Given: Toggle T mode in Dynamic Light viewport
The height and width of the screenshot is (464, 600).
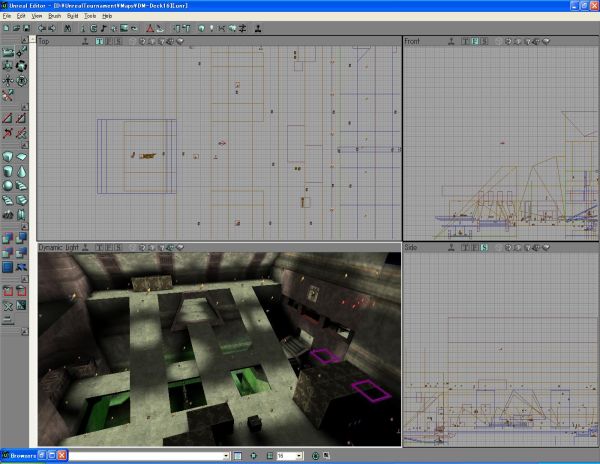Looking at the screenshot, I should point(99,247).
